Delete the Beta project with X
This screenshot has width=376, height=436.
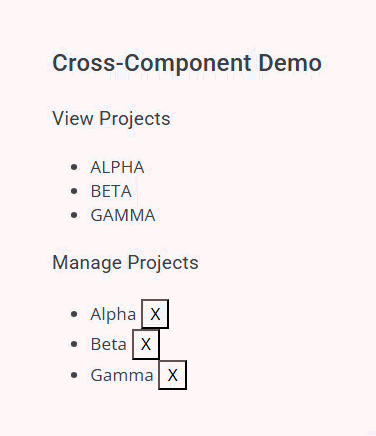point(146,344)
